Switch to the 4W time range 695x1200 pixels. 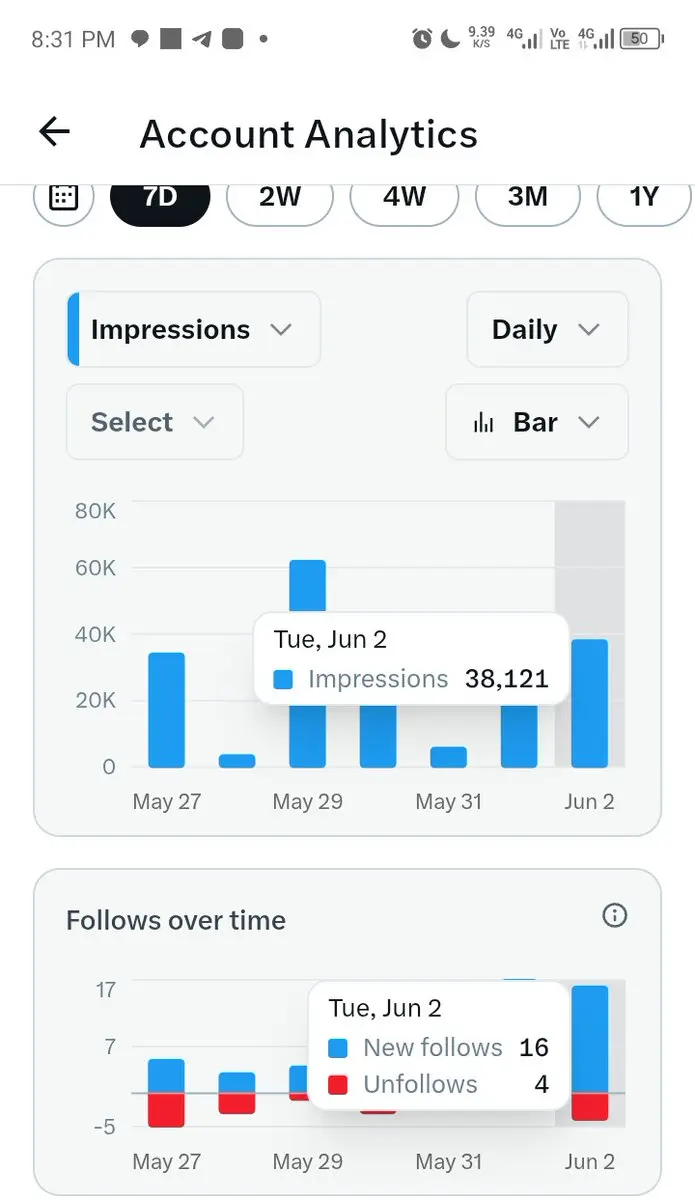(x=404, y=196)
